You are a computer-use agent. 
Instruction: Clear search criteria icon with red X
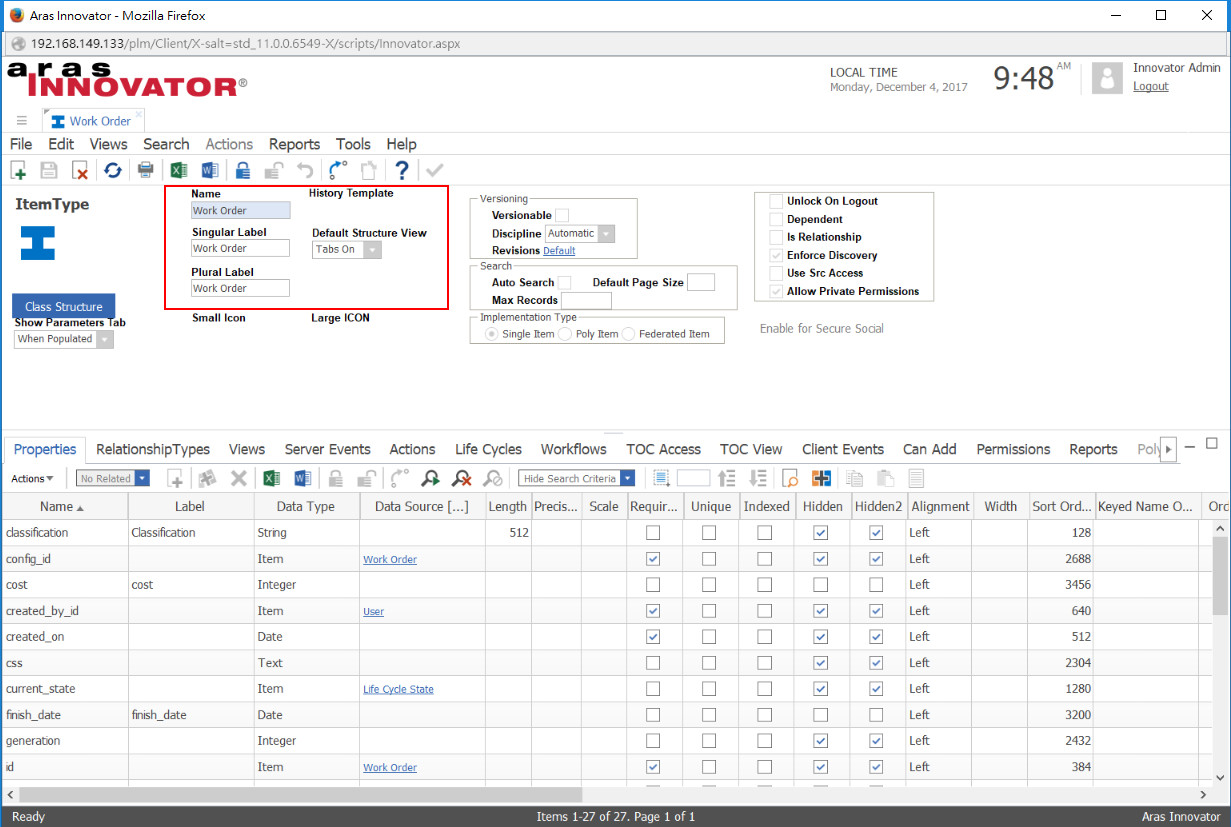pos(462,478)
